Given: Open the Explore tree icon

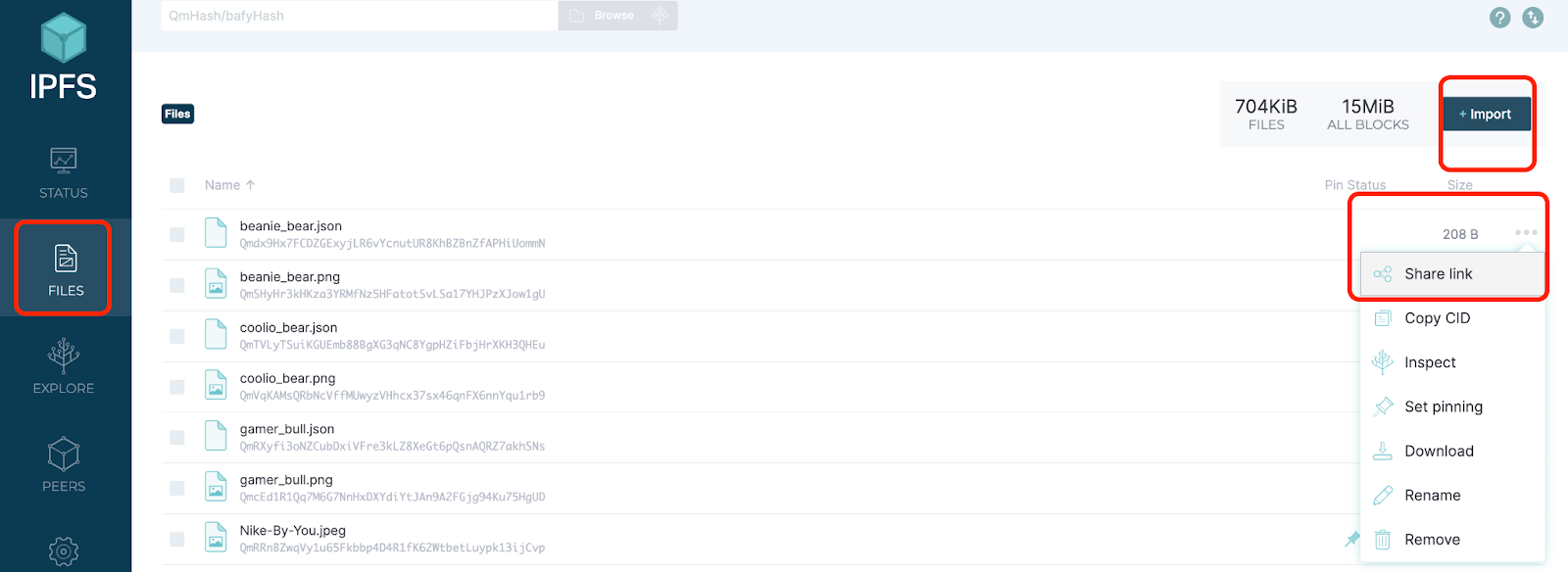Looking at the screenshot, I should click(x=64, y=356).
